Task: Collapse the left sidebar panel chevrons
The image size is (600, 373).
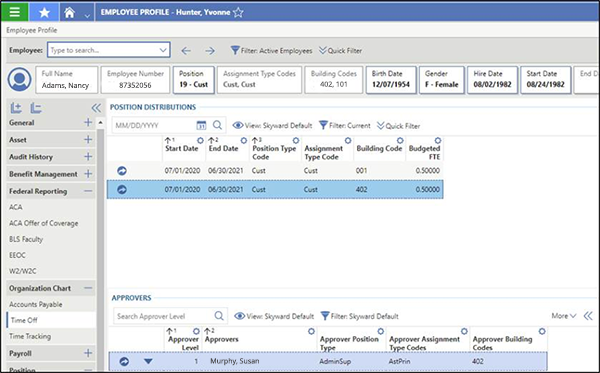Action: tap(96, 108)
